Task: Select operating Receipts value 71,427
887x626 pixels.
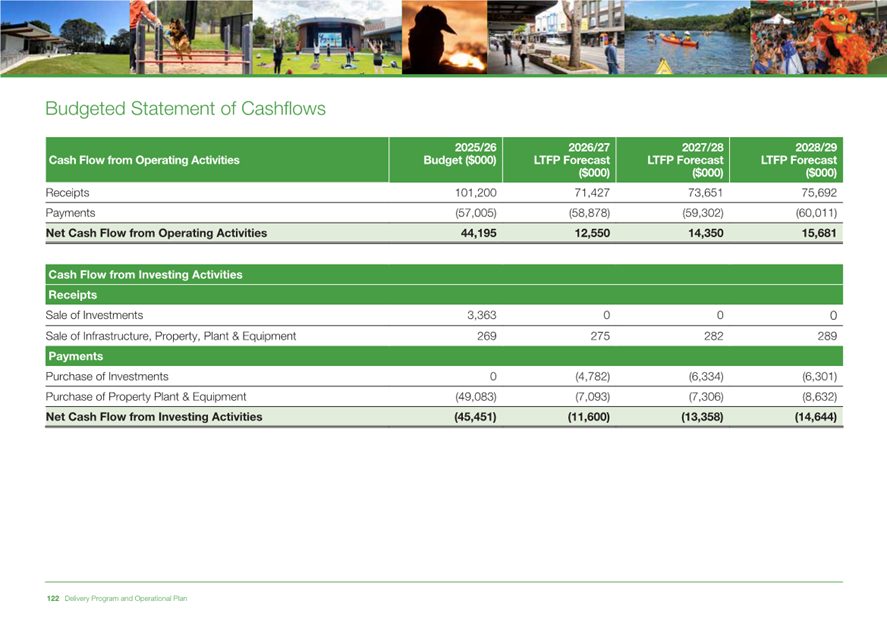Action: (592, 193)
